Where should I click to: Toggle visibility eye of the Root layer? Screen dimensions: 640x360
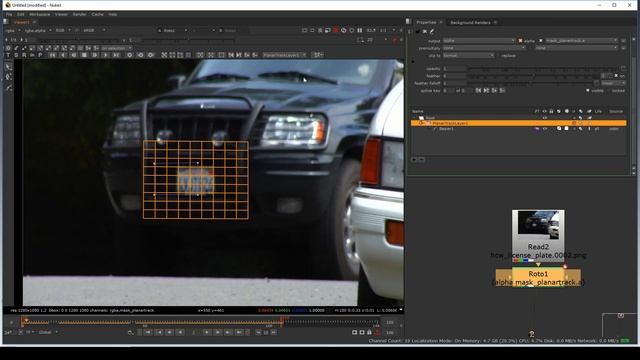(544, 118)
